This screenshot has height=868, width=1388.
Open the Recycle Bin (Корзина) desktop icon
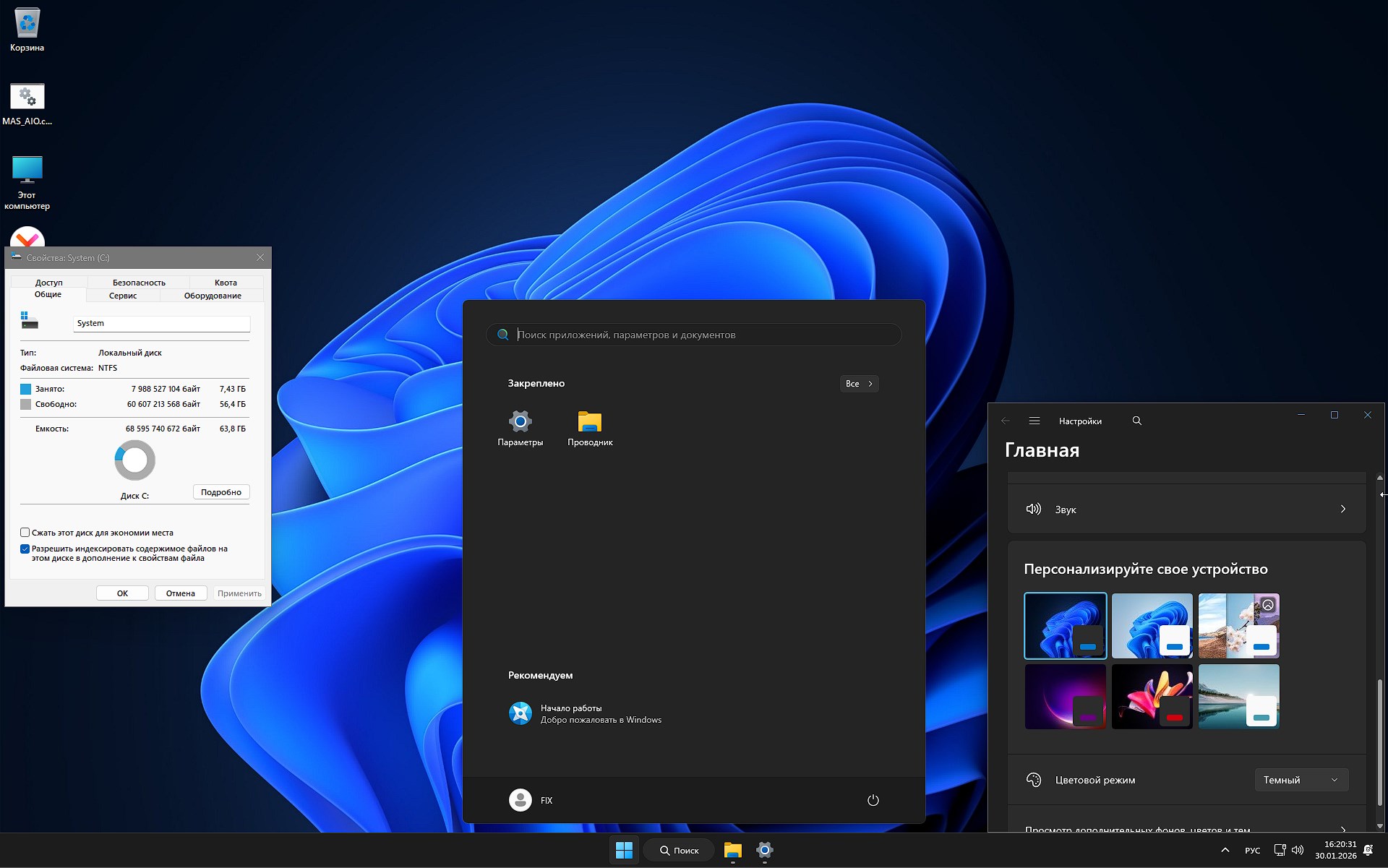[27, 24]
